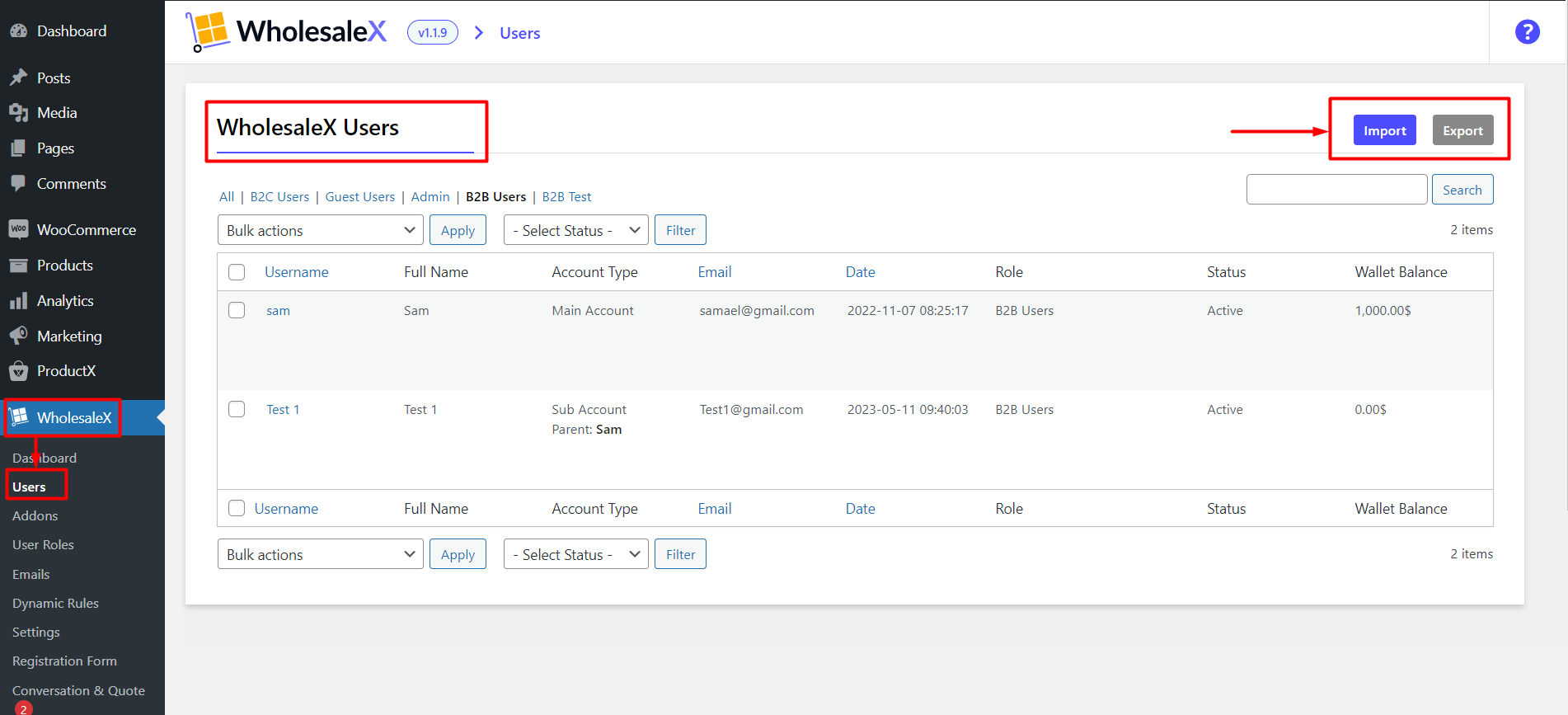The width and height of the screenshot is (1568, 715).
Task: Click the Posts pin icon
Action: click(x=18, y=78)
